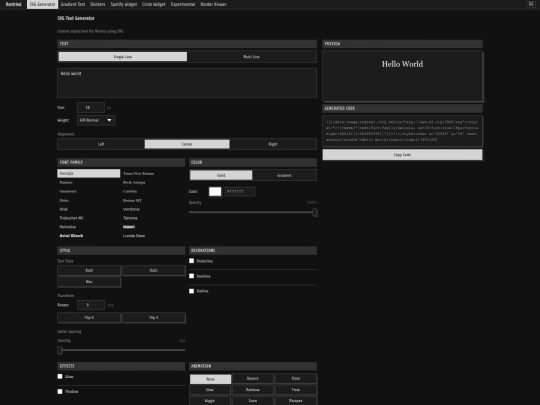Click the Rotate degrees input
The height and width of the screenshot is (405, 540).
tap(91, 305)
